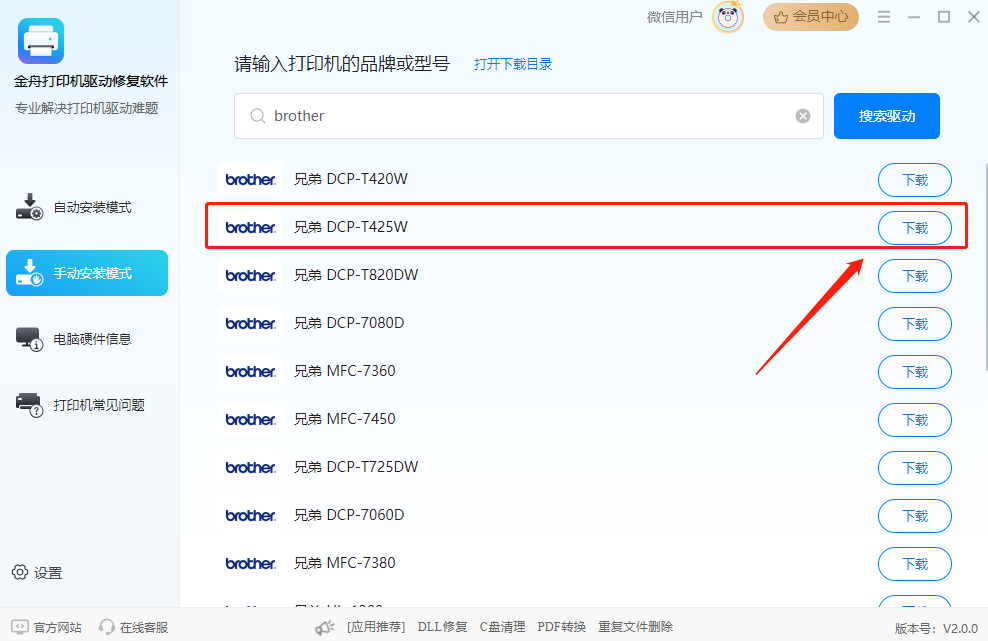The width and height of the screenshot is (988, 641).
Task: Download the 兄弟 MFC-7450 driver
Action: coord(914,420)
